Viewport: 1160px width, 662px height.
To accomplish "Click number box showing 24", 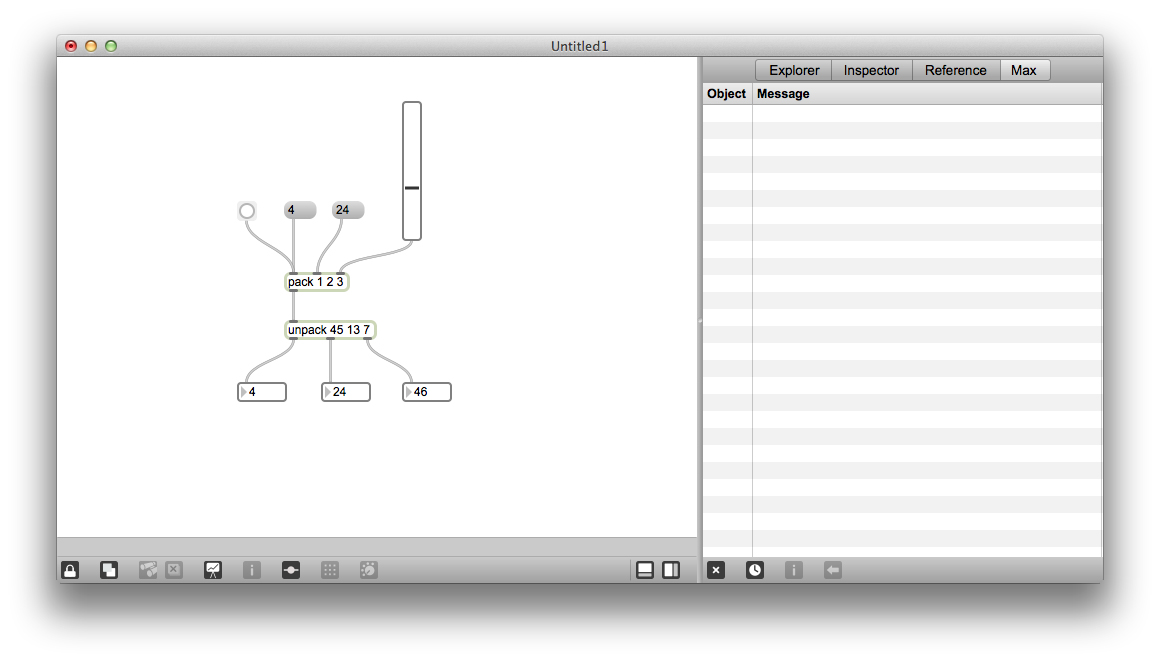I will [x=345, y=392].
